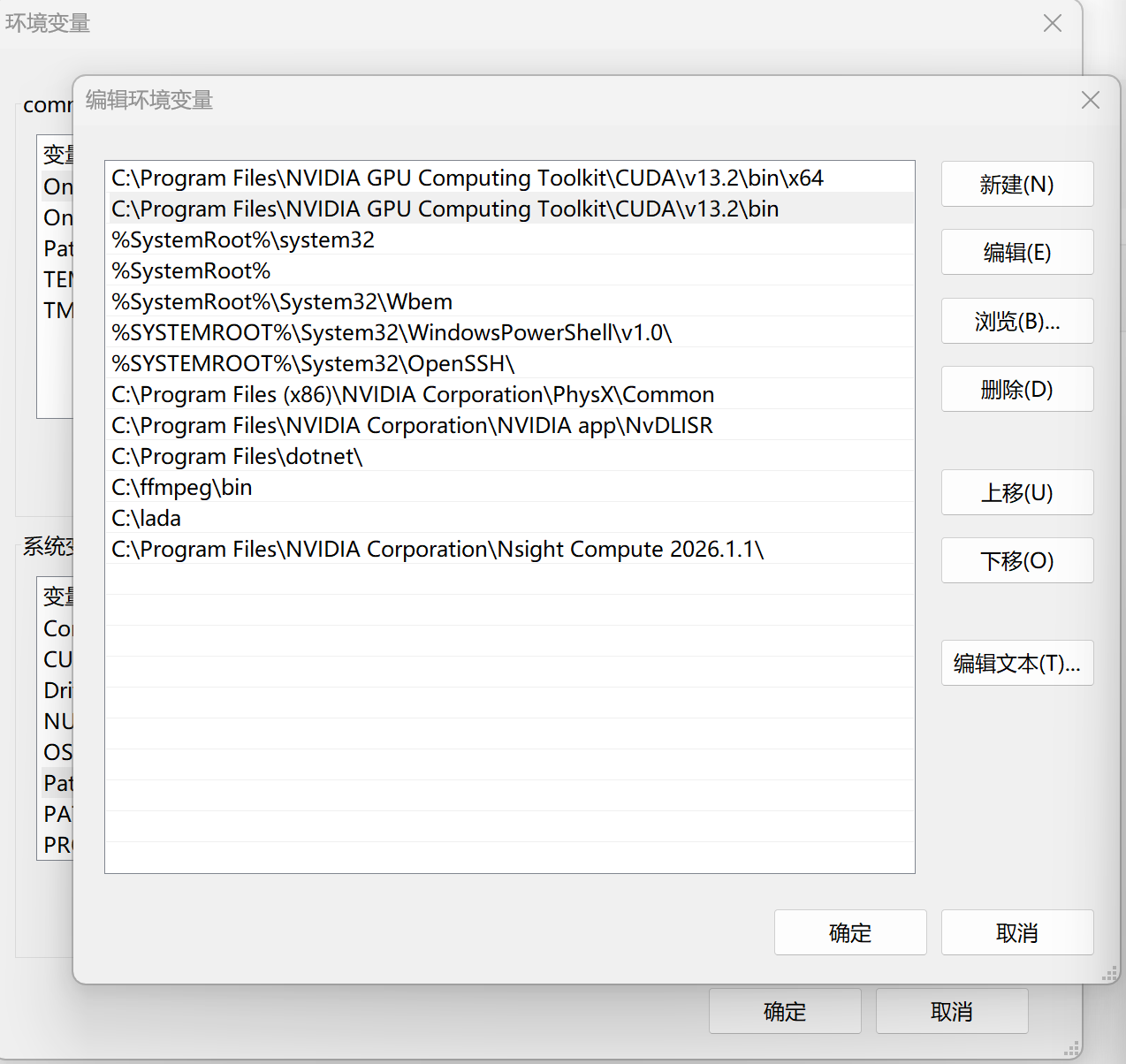Select the Nsight Compute 2026.1.1 entry
This screenshot has height=1064, width=1126.
point(510,549)
